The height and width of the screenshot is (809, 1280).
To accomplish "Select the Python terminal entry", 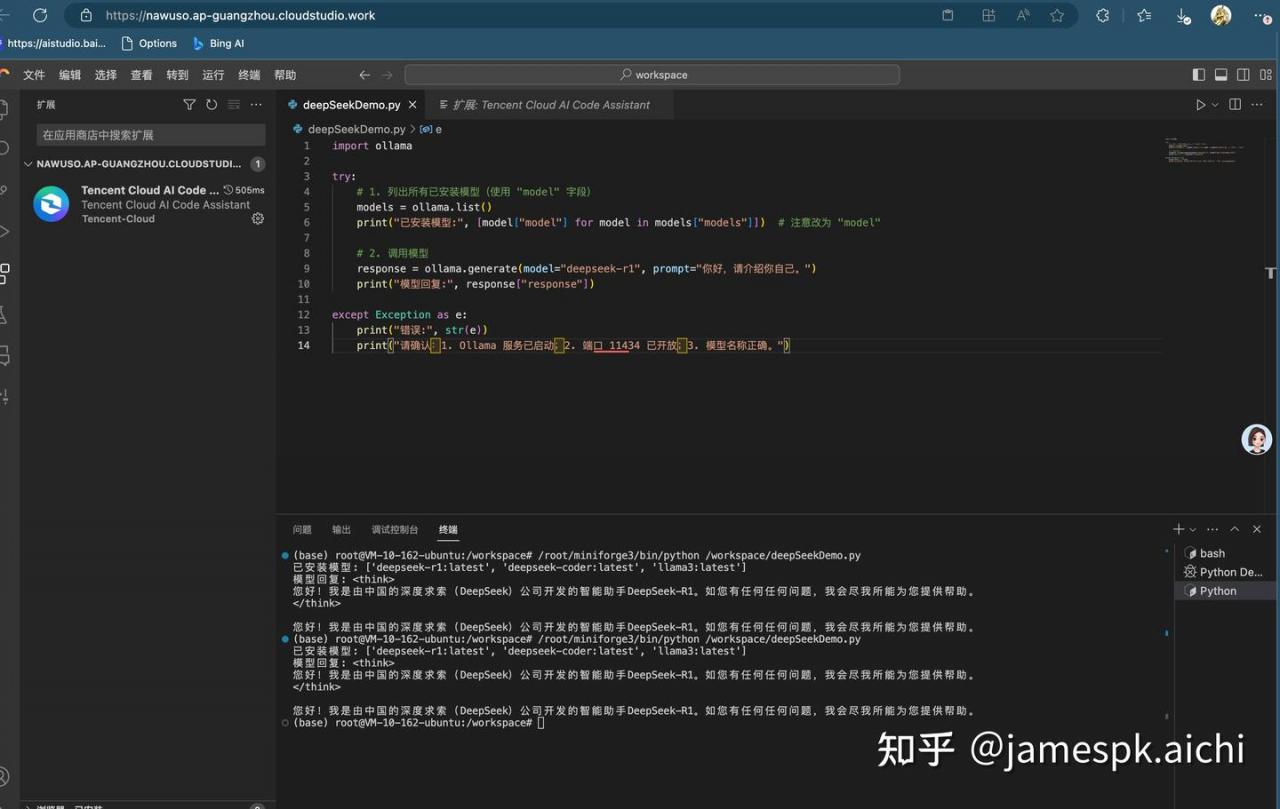I will click(x=1226, y=591).
